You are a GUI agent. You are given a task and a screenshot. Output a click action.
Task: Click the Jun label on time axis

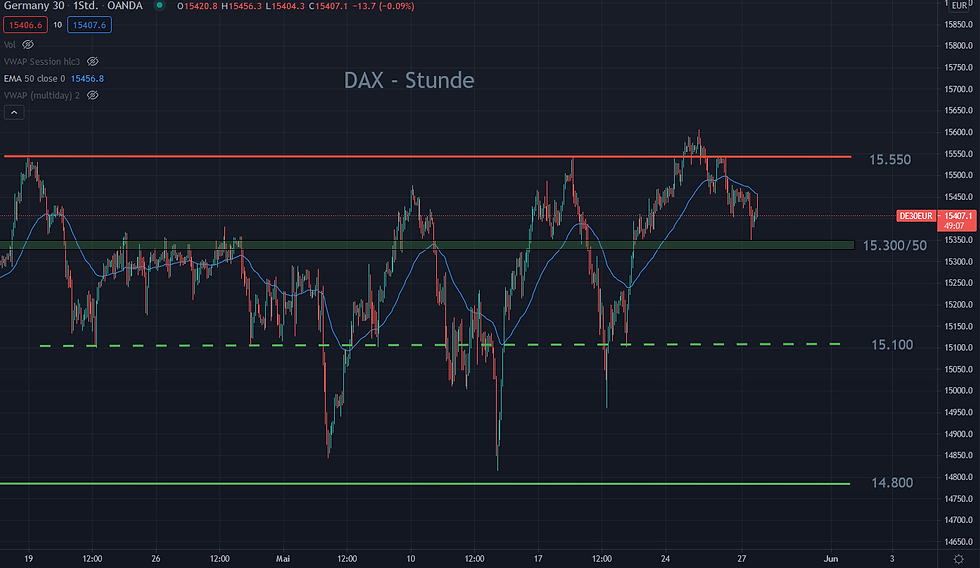(830, 559)
